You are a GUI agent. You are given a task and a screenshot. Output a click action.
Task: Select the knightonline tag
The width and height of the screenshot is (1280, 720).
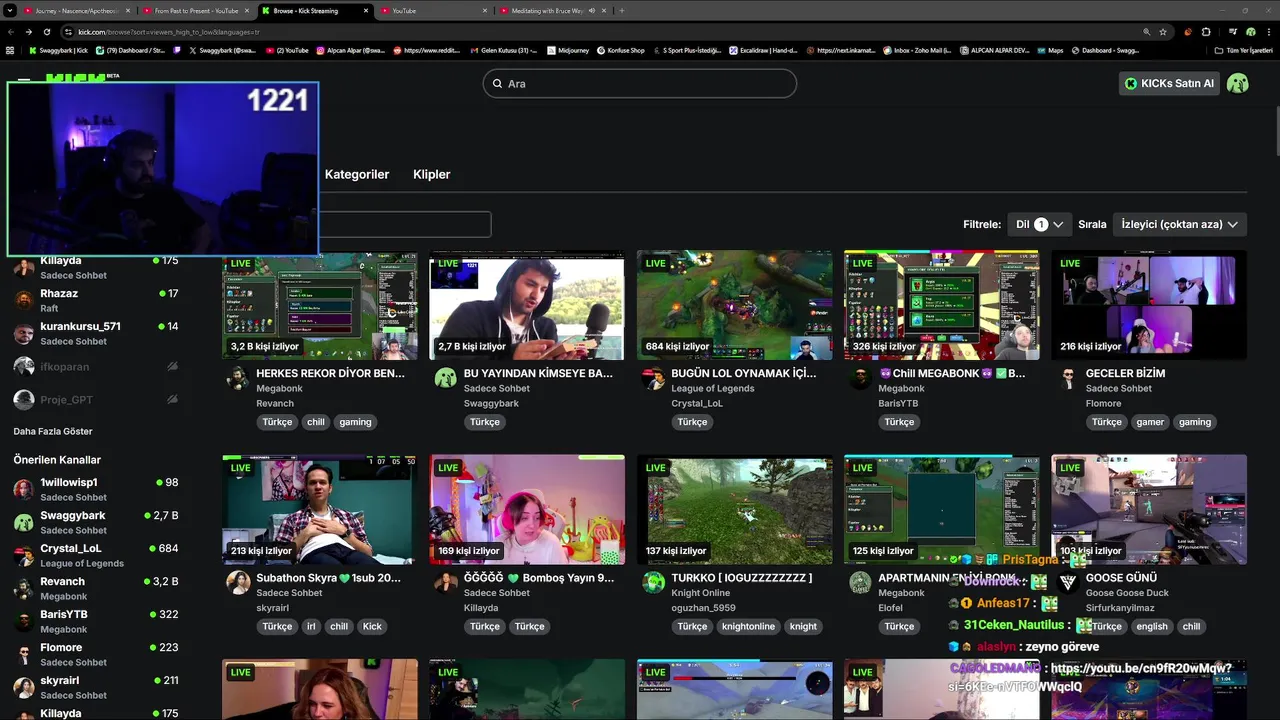748,626
